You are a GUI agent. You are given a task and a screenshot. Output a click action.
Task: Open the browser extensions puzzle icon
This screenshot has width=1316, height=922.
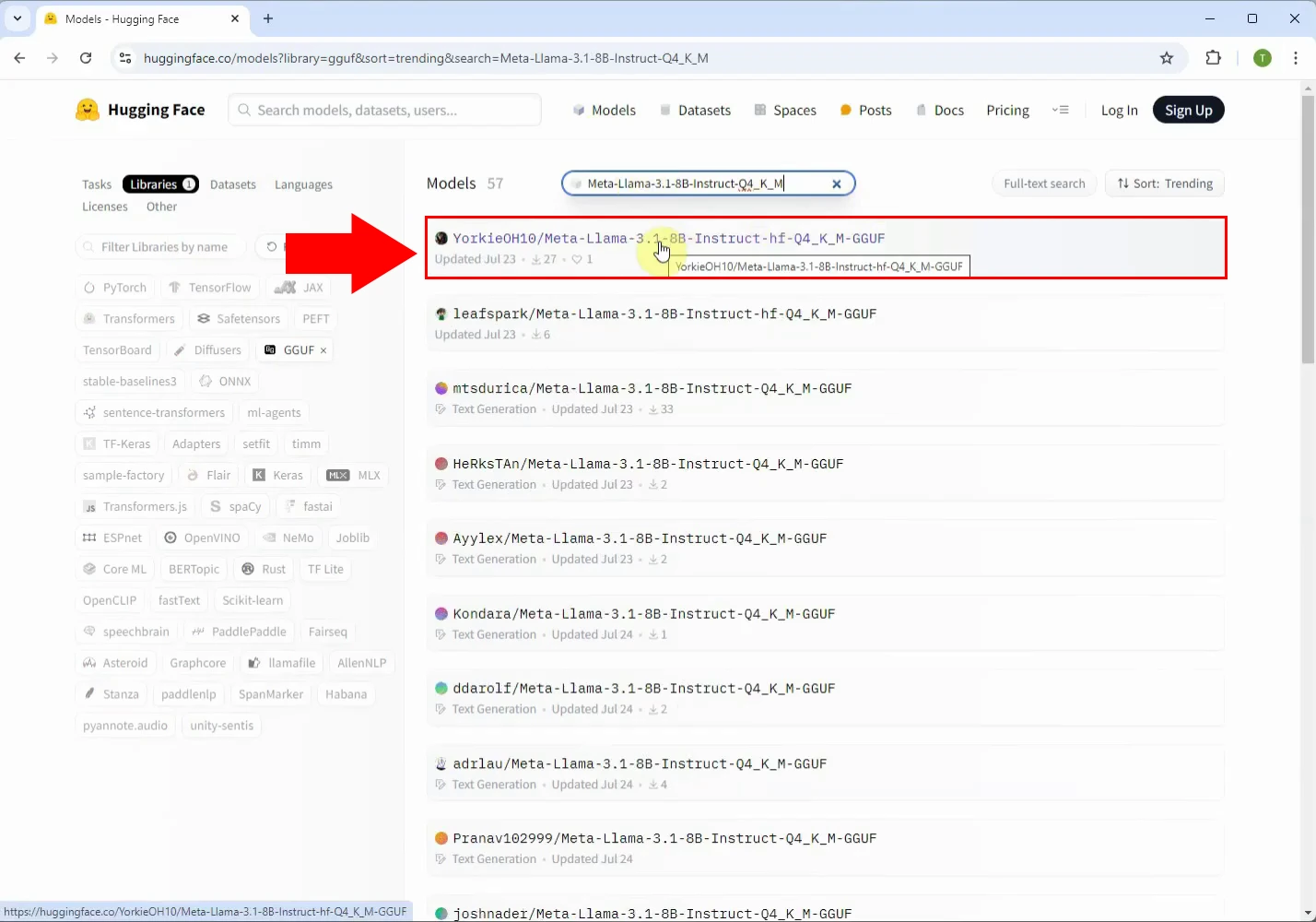coord(1214,58)
